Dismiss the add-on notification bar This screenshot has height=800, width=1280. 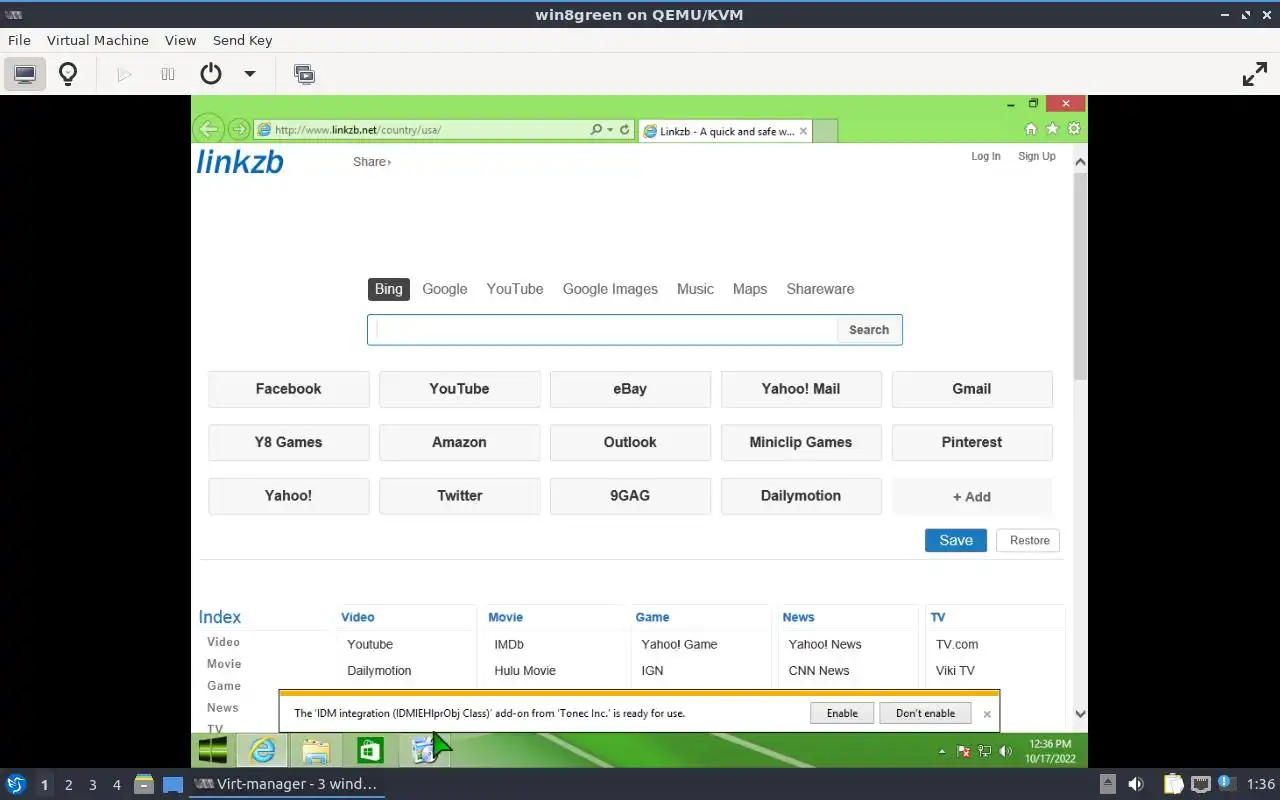point(987,714)
